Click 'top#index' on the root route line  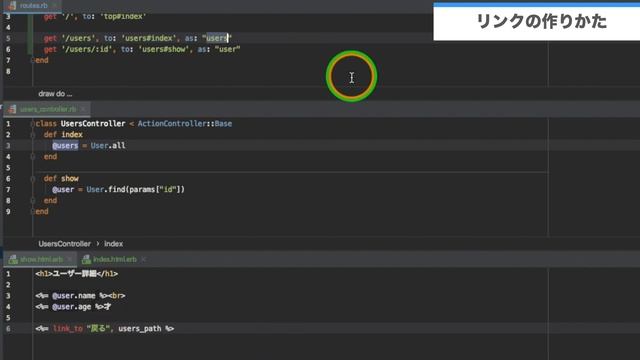(123, 16)
